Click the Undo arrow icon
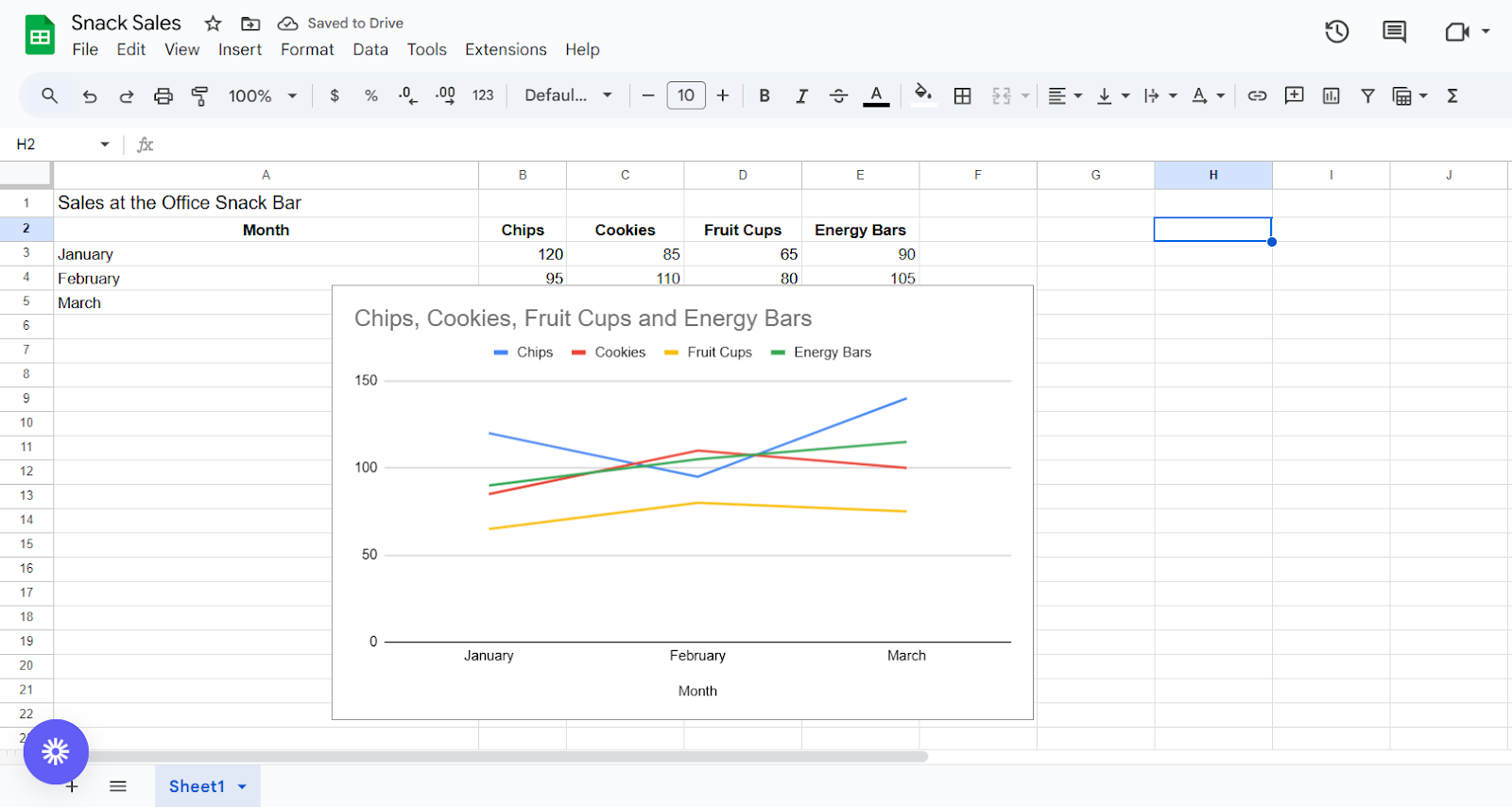This screenshot has height=808, width=1512. 90,95
